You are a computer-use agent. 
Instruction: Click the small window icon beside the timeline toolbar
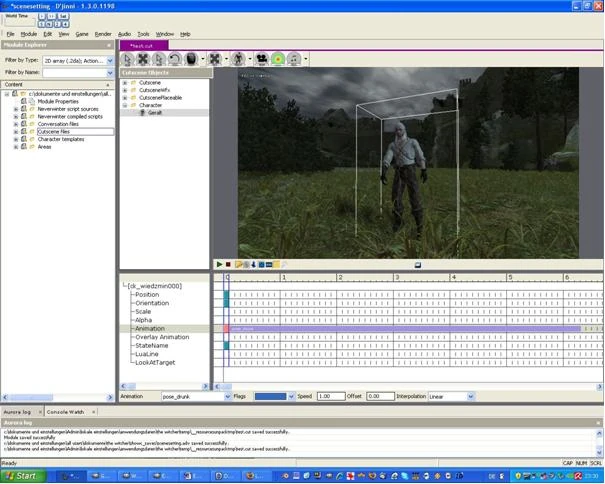(417, 265)
